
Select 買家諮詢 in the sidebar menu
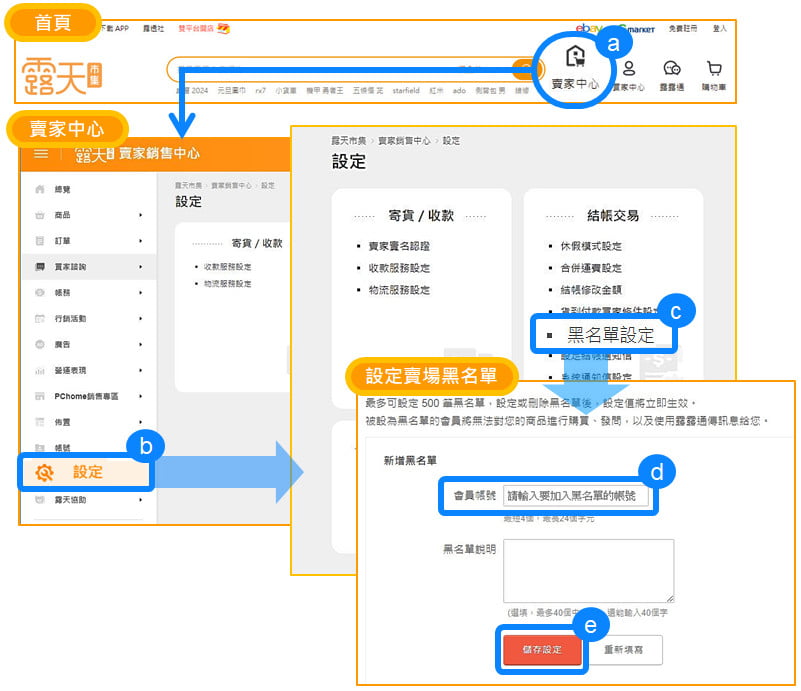coord(70,267)
